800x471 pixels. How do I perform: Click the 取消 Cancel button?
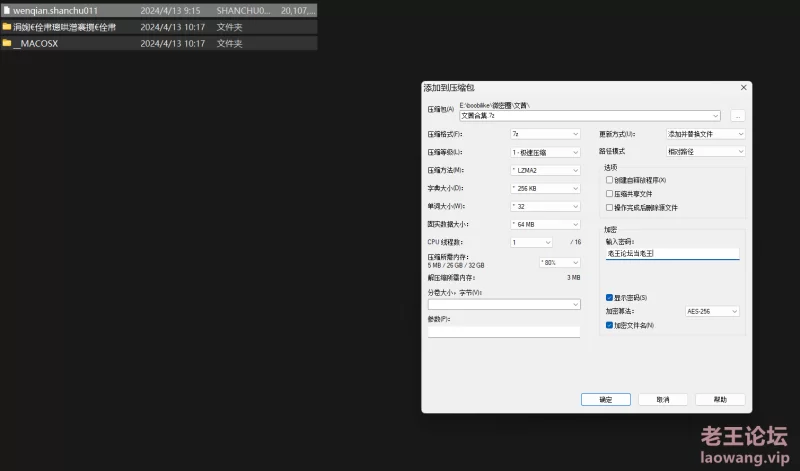coord(663,400)
